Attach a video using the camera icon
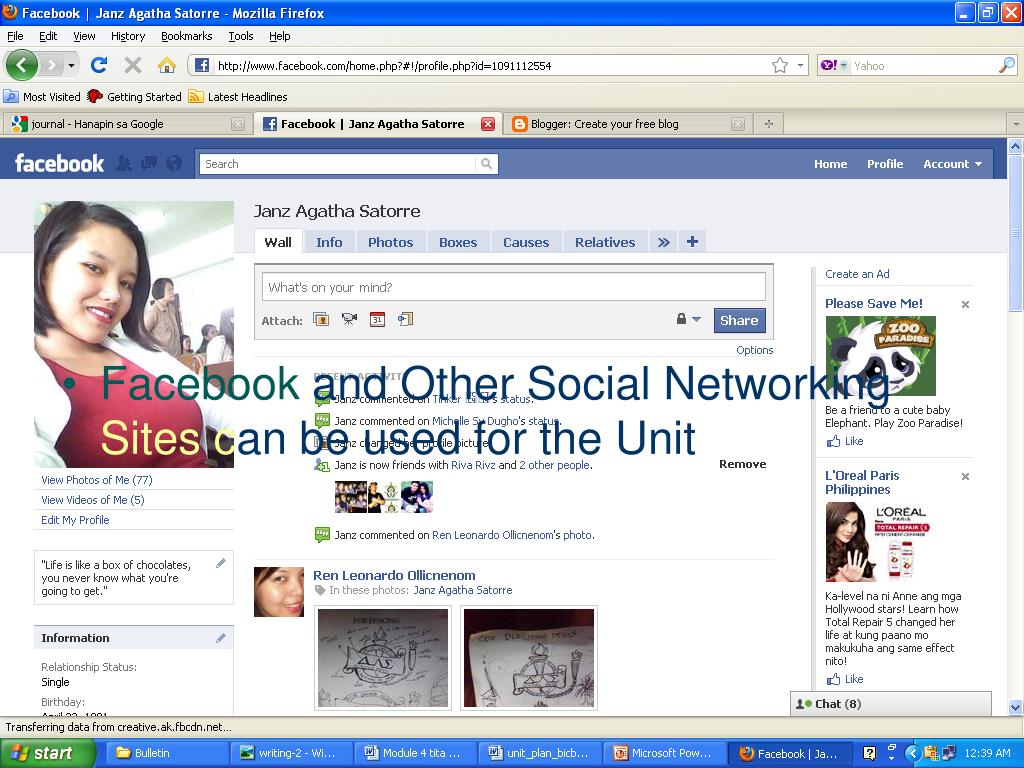The width and height of the screenshot is (1024, 768). click(349, 319)
